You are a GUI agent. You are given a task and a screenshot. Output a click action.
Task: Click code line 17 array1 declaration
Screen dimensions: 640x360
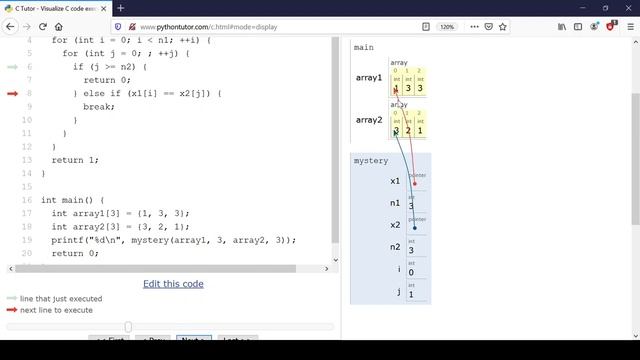[120, 213]
